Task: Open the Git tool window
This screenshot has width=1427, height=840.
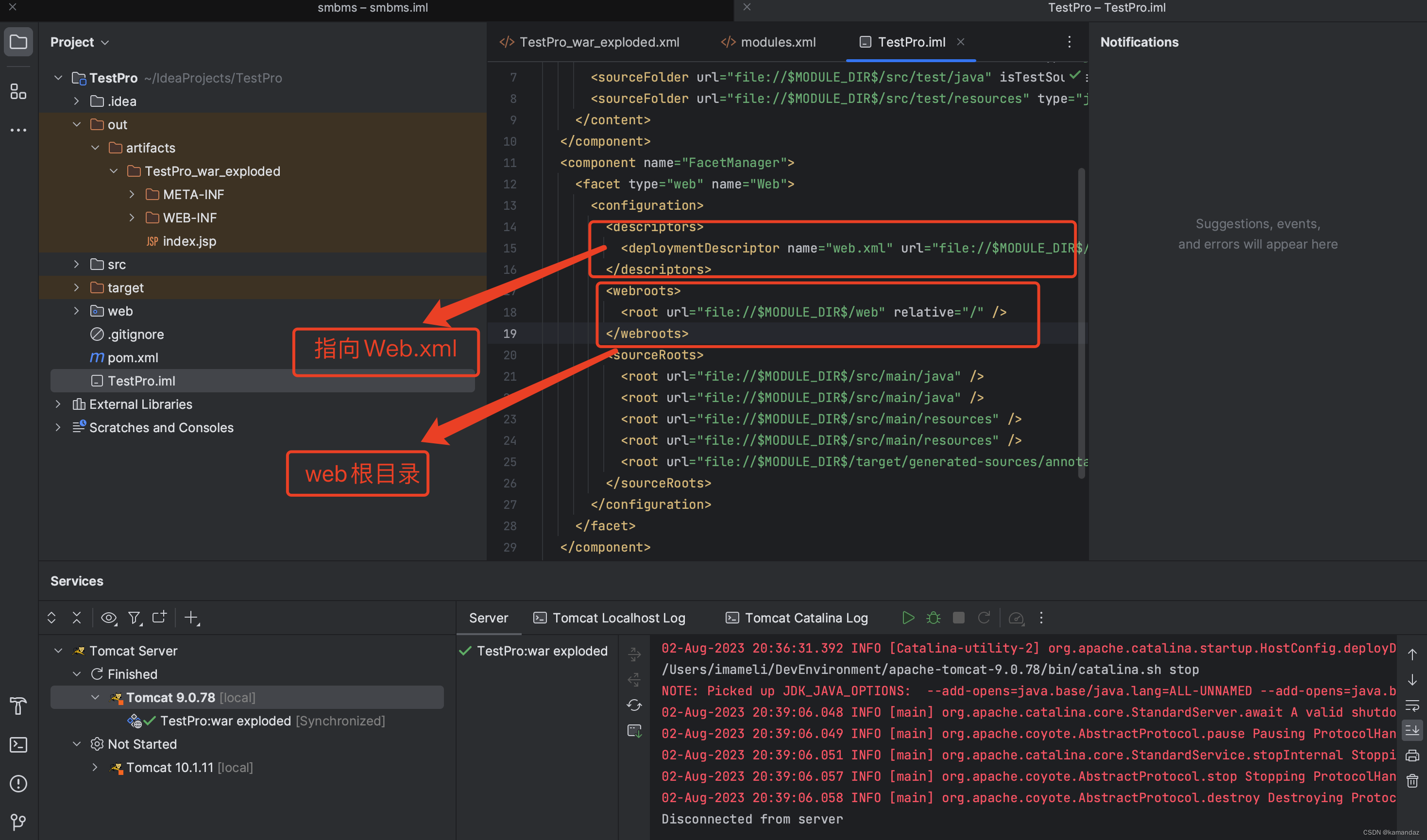Action: (x=18, y=822)
